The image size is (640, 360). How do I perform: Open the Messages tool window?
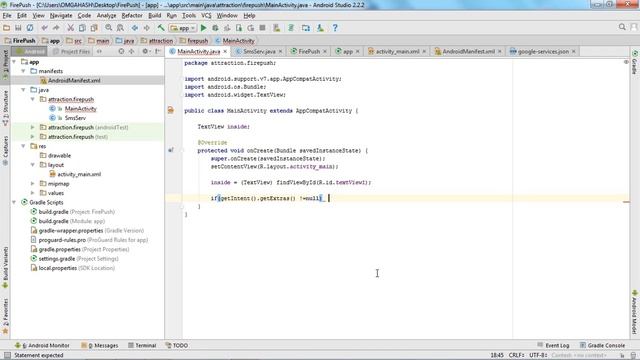(x=100, y=345)
